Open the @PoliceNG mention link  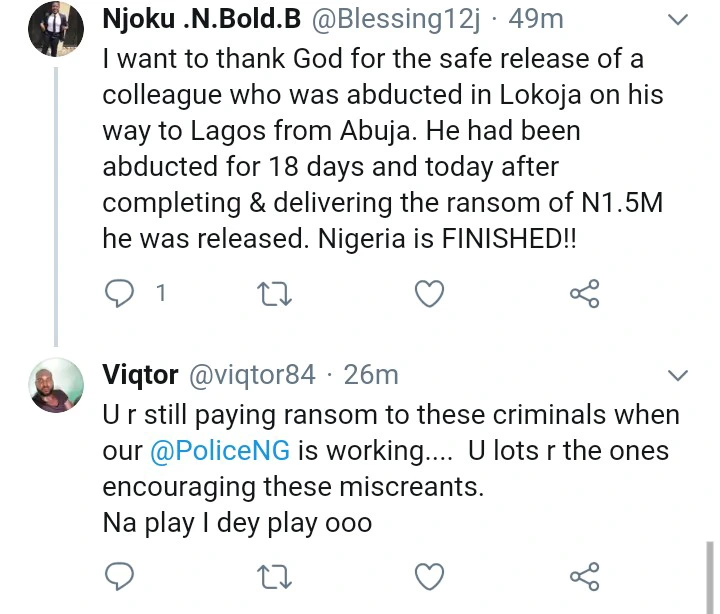click(220, 451)
